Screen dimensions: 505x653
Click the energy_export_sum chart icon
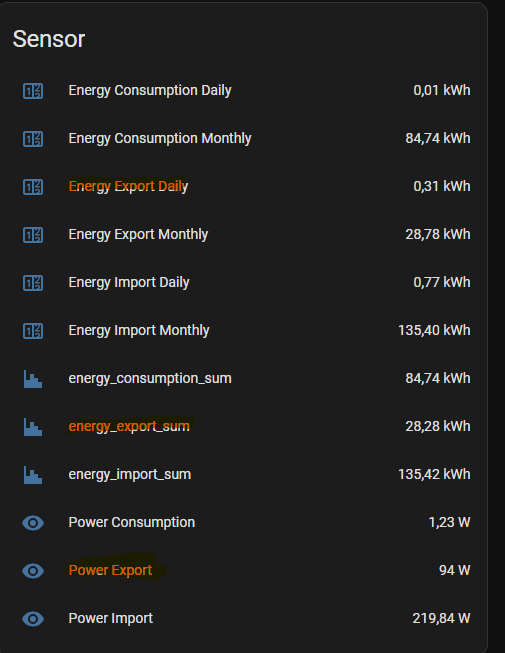pyautogui.click(x=33, y=427)
